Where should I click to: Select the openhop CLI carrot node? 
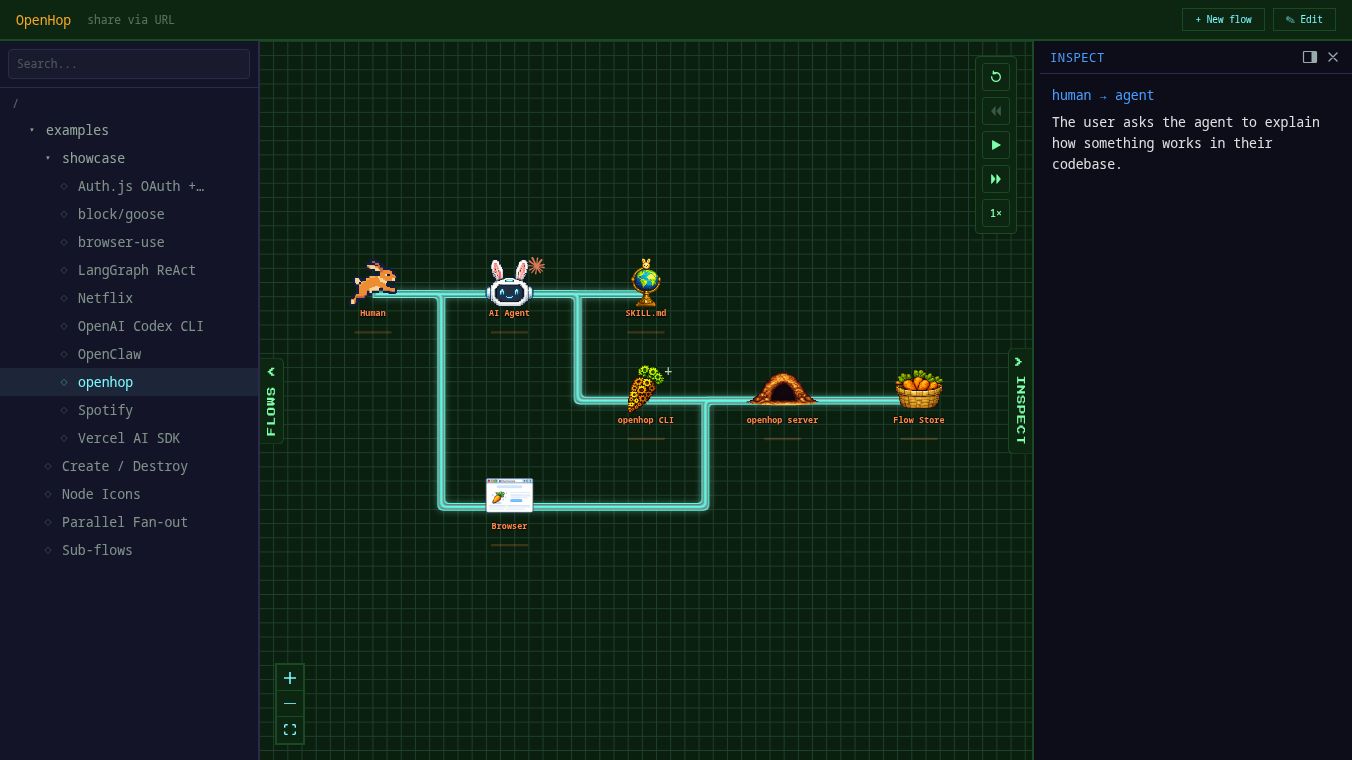pos(645,390)
